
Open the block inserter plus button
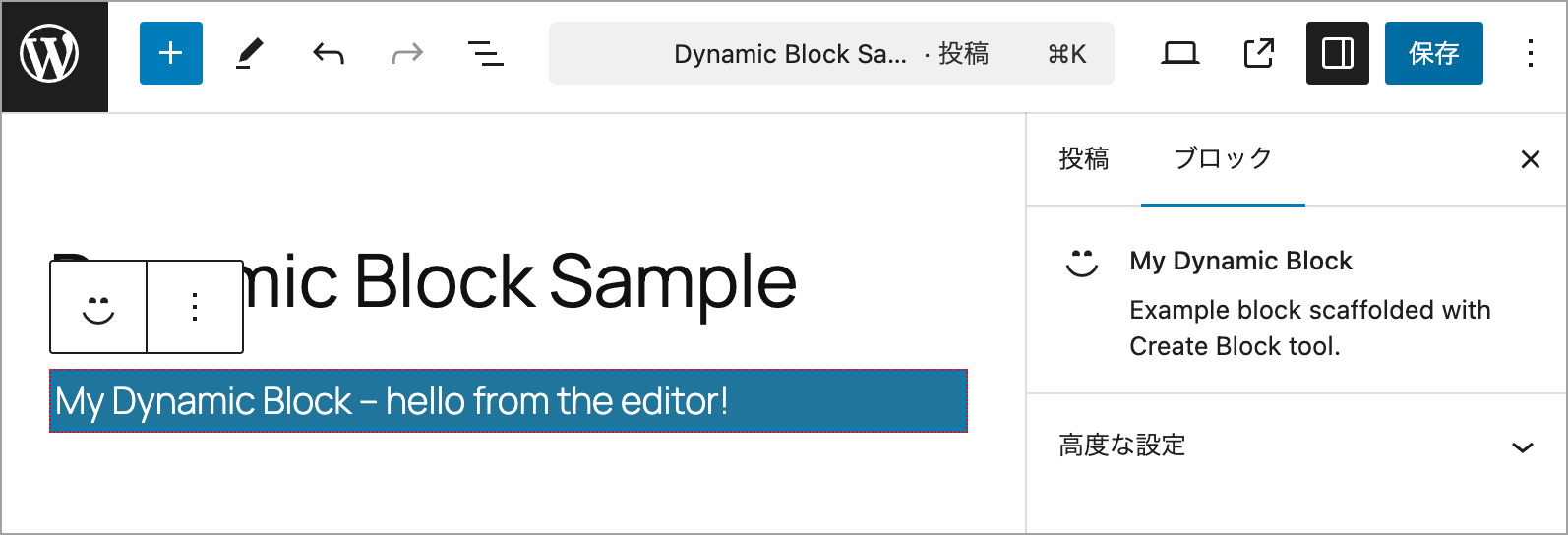(171, 53)
